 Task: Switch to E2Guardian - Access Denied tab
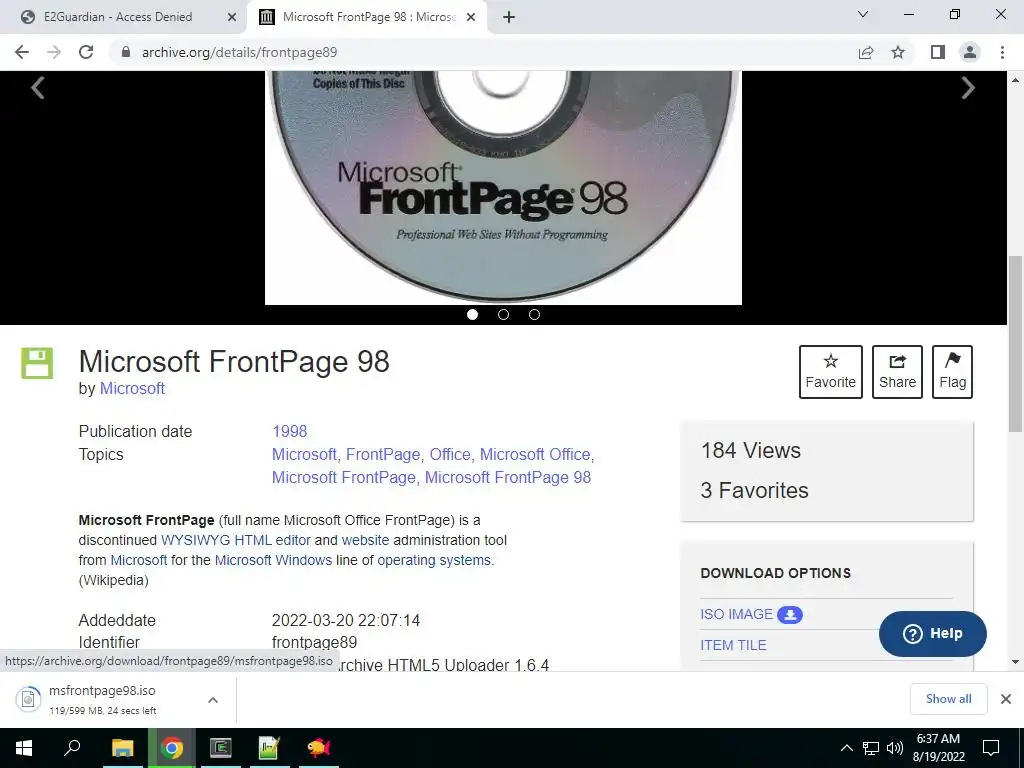click(118, 17)
